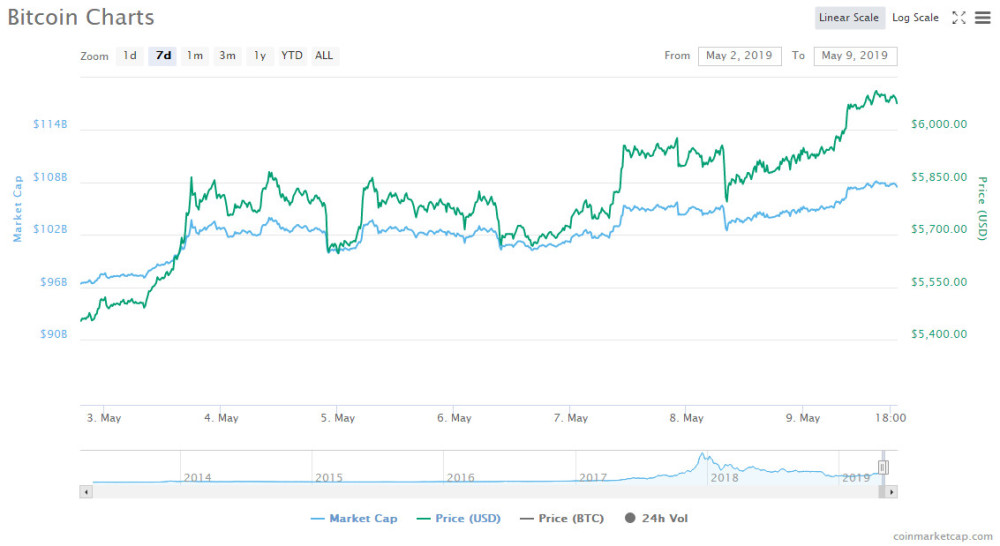Click navigator scroll left arrow

point(86,492)
